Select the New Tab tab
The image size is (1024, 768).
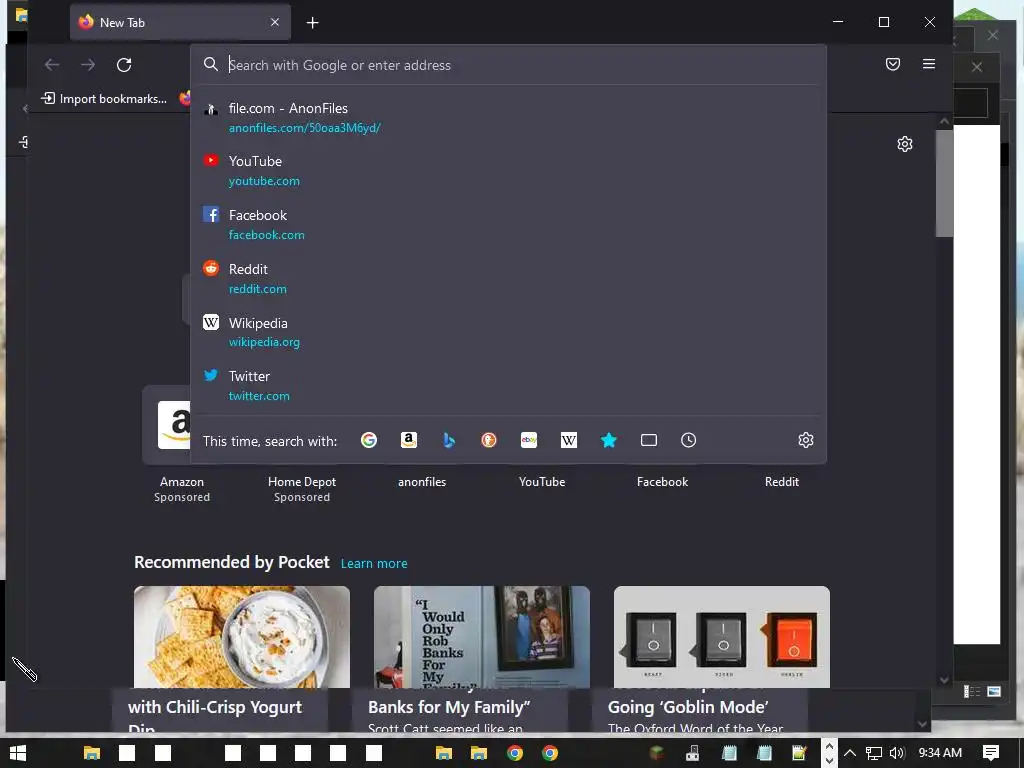(x=180, y=22)
